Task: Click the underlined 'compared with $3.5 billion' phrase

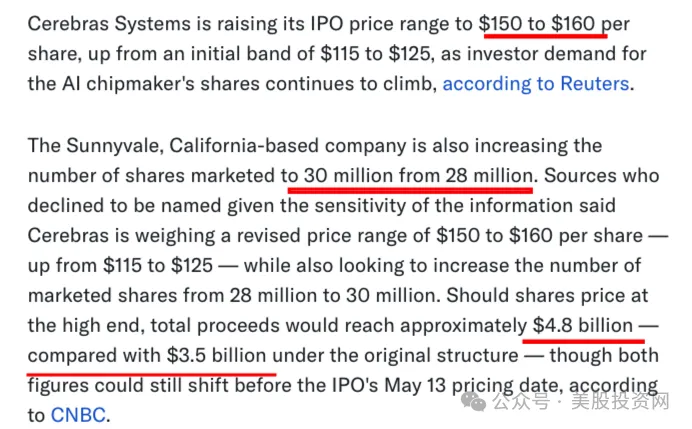Action: coord(147,356)
